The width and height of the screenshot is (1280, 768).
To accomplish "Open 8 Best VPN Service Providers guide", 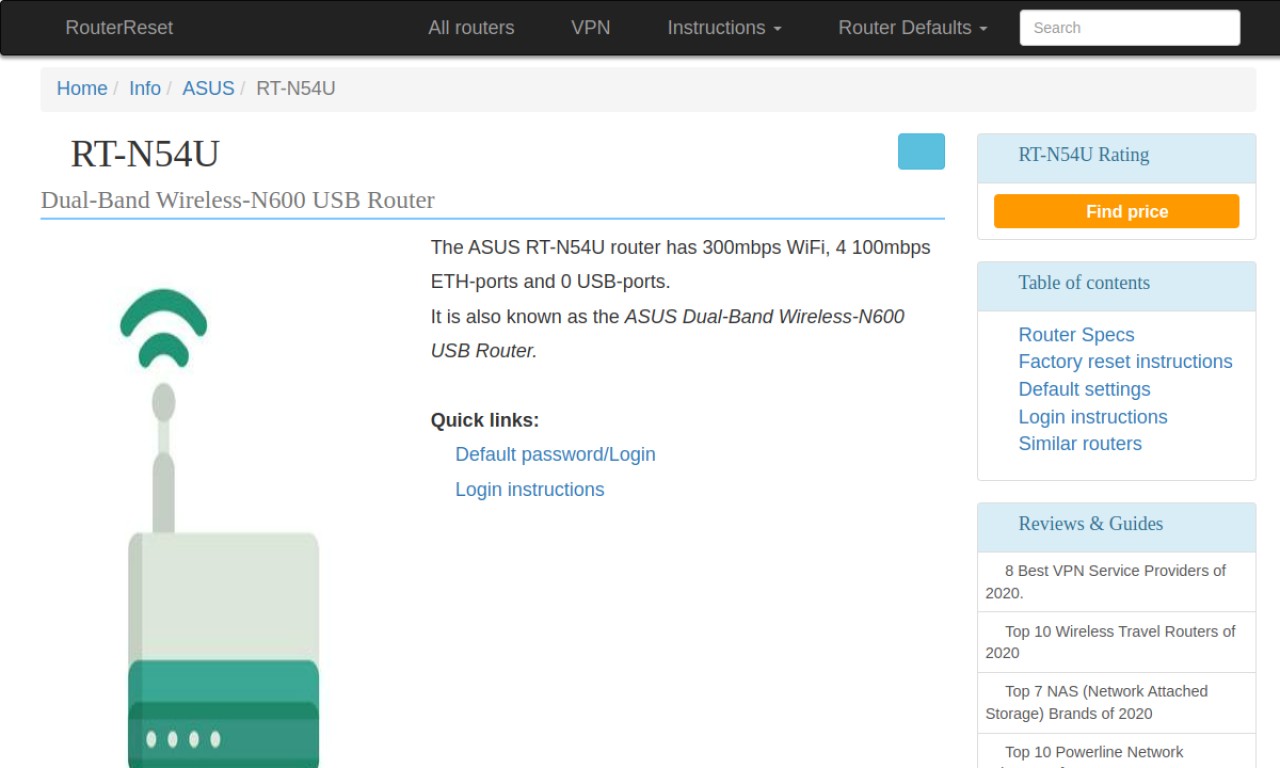I will [x=1116, y=582].
